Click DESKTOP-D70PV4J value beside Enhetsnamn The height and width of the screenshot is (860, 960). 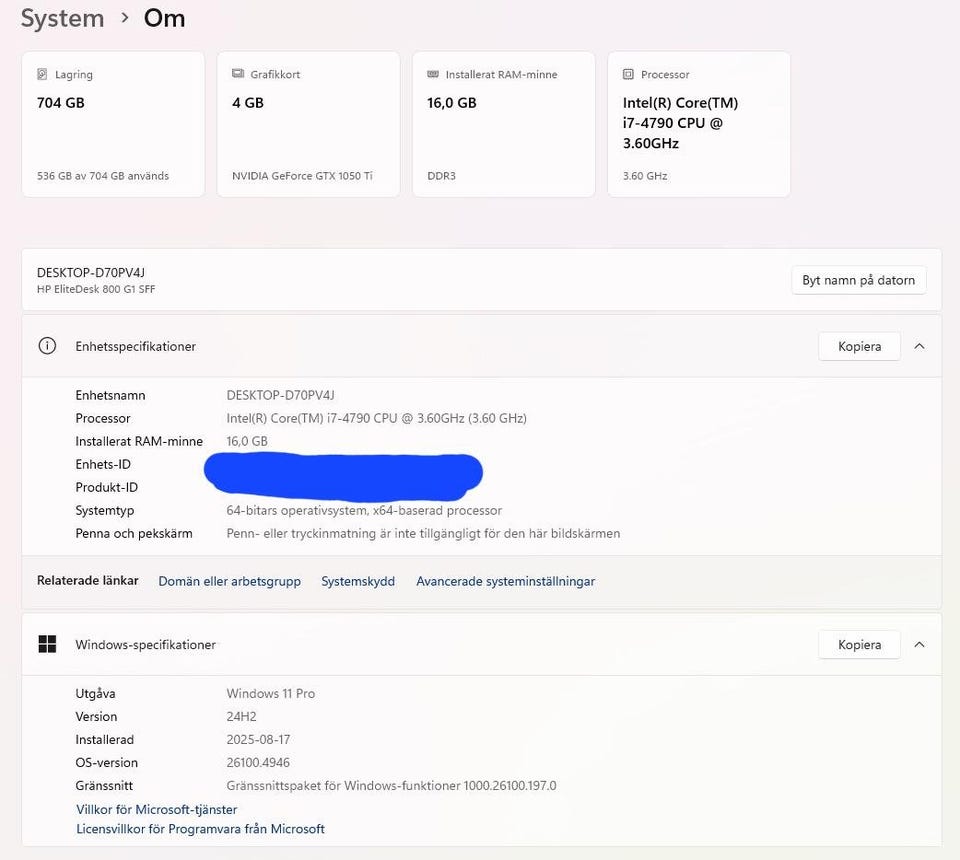coord(280,395)
